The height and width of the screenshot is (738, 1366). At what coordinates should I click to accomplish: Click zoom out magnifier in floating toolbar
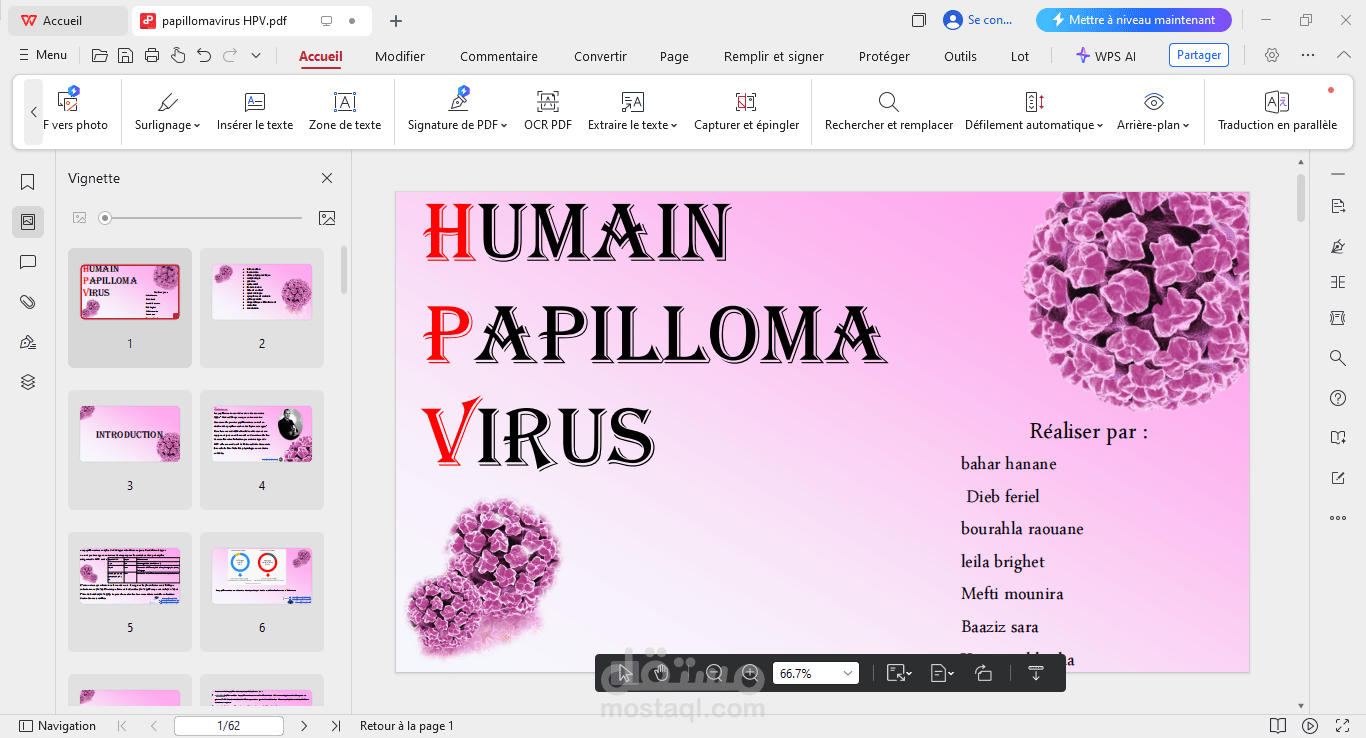pos(714,673)
